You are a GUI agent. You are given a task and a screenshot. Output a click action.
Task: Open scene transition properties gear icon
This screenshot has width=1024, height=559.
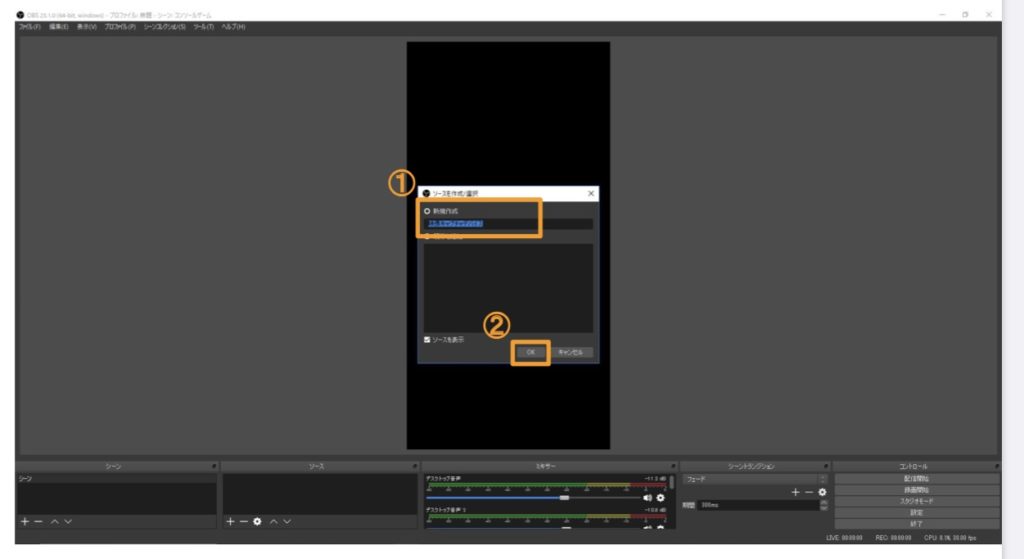point(822,492)
